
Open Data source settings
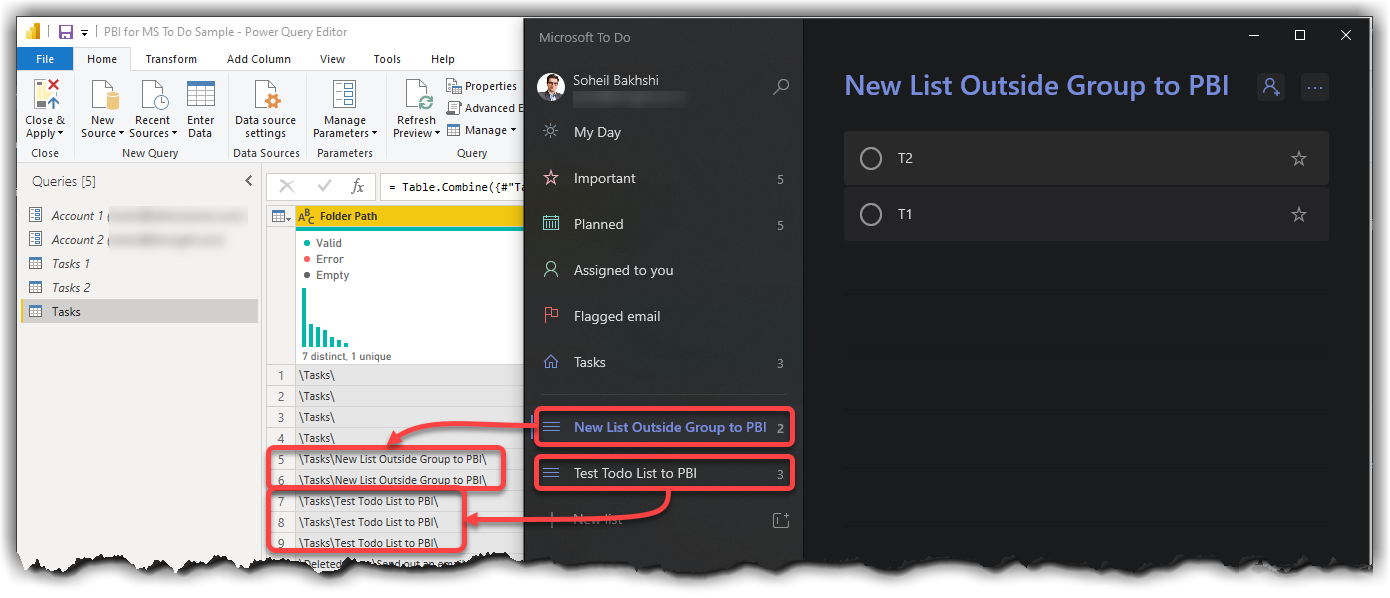[x=266, y=110]
